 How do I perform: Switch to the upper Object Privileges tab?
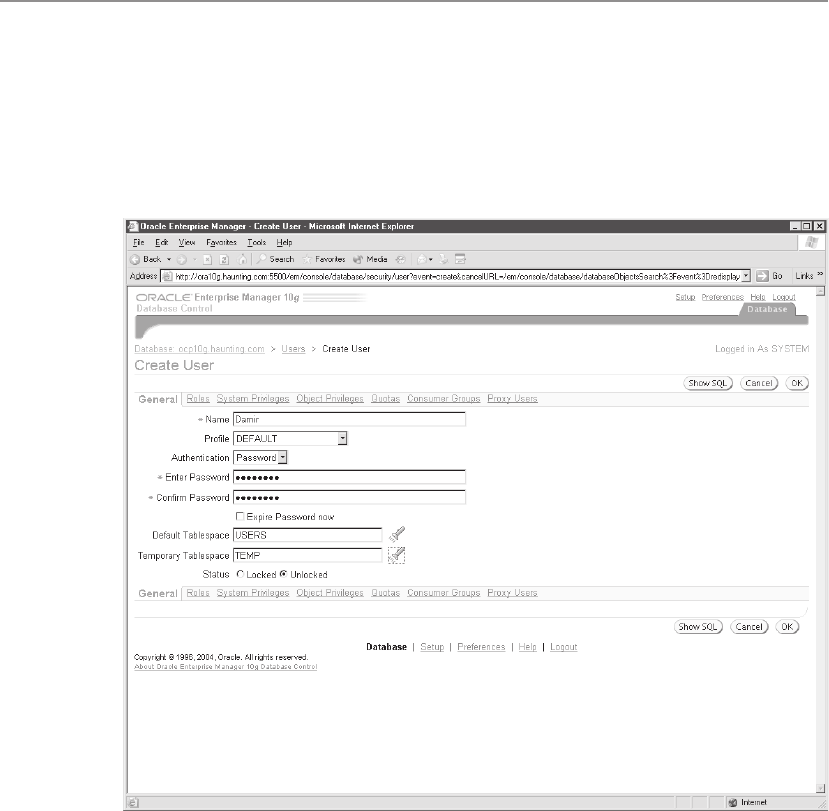330,399
